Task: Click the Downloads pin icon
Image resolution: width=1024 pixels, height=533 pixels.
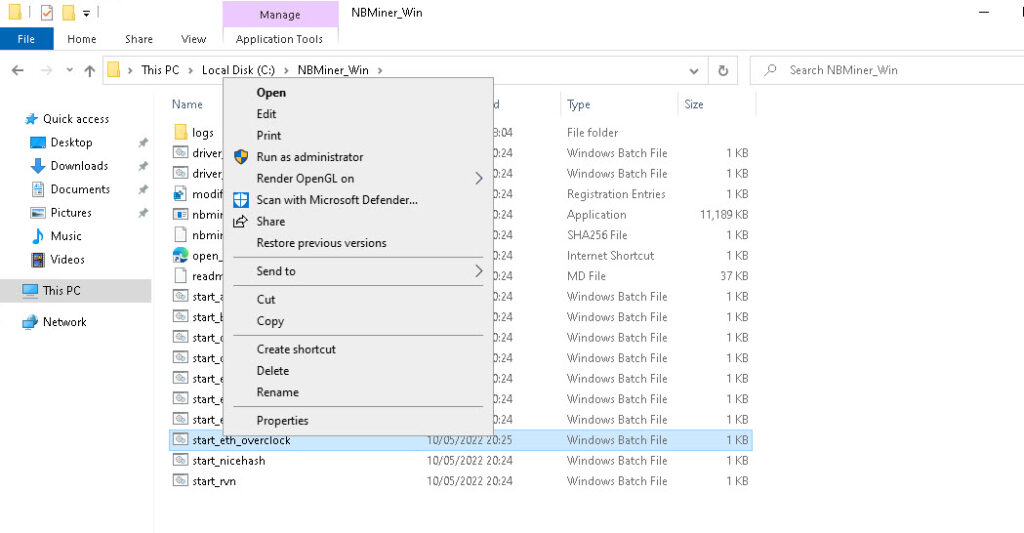Action: pyautogui.click(x=143, y=166)
